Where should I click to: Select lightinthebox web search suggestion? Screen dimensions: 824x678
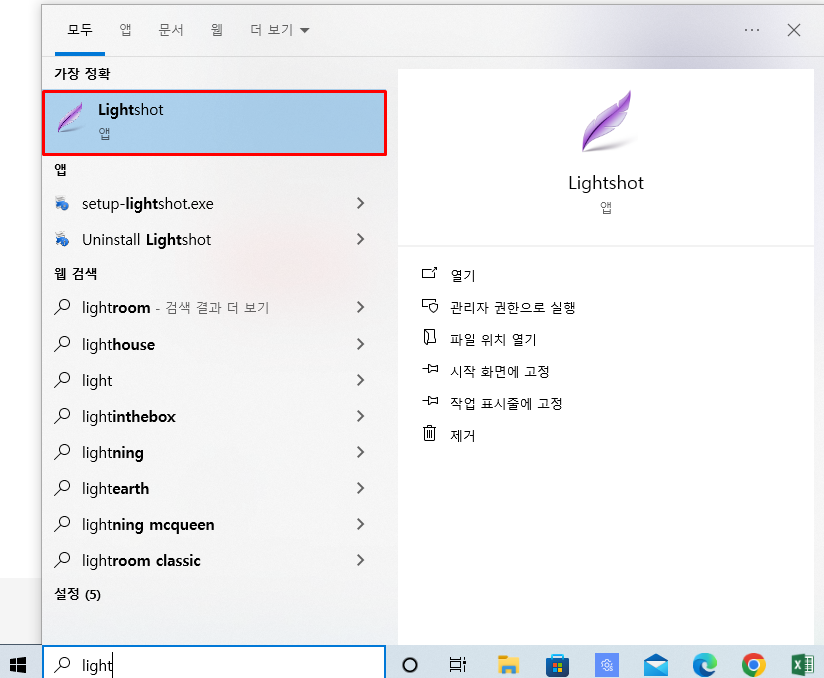[214, 416]
